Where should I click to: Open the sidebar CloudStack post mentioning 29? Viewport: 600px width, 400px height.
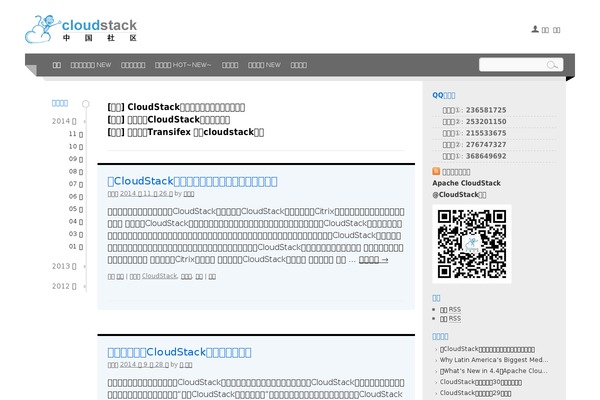click(x=475, y=393)
